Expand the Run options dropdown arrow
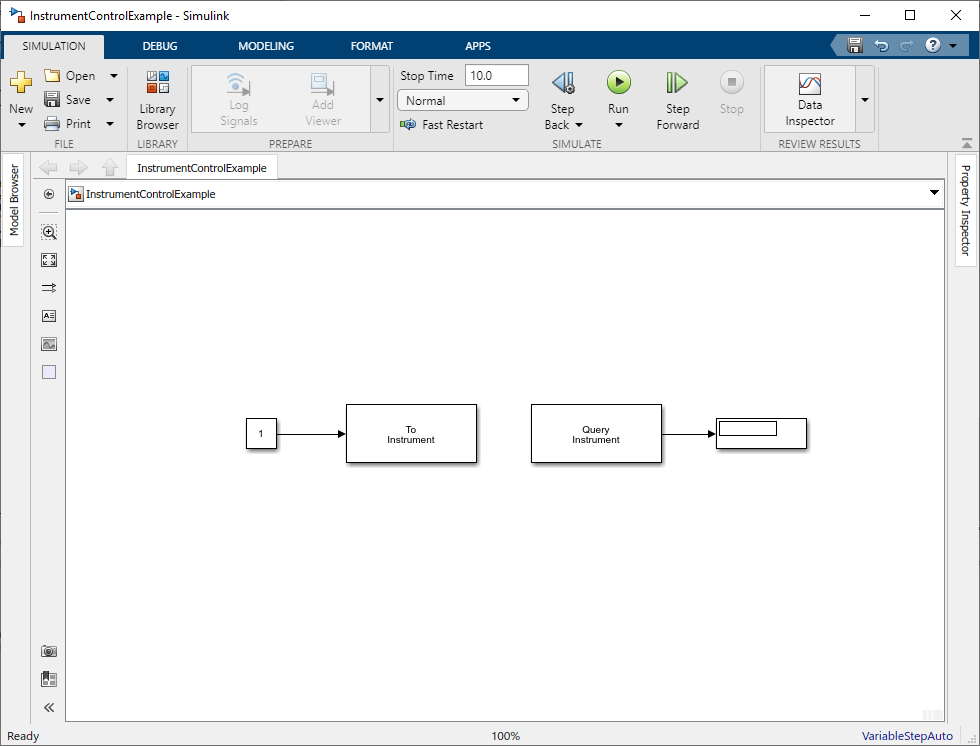980x746 pixels. point(619,125)
